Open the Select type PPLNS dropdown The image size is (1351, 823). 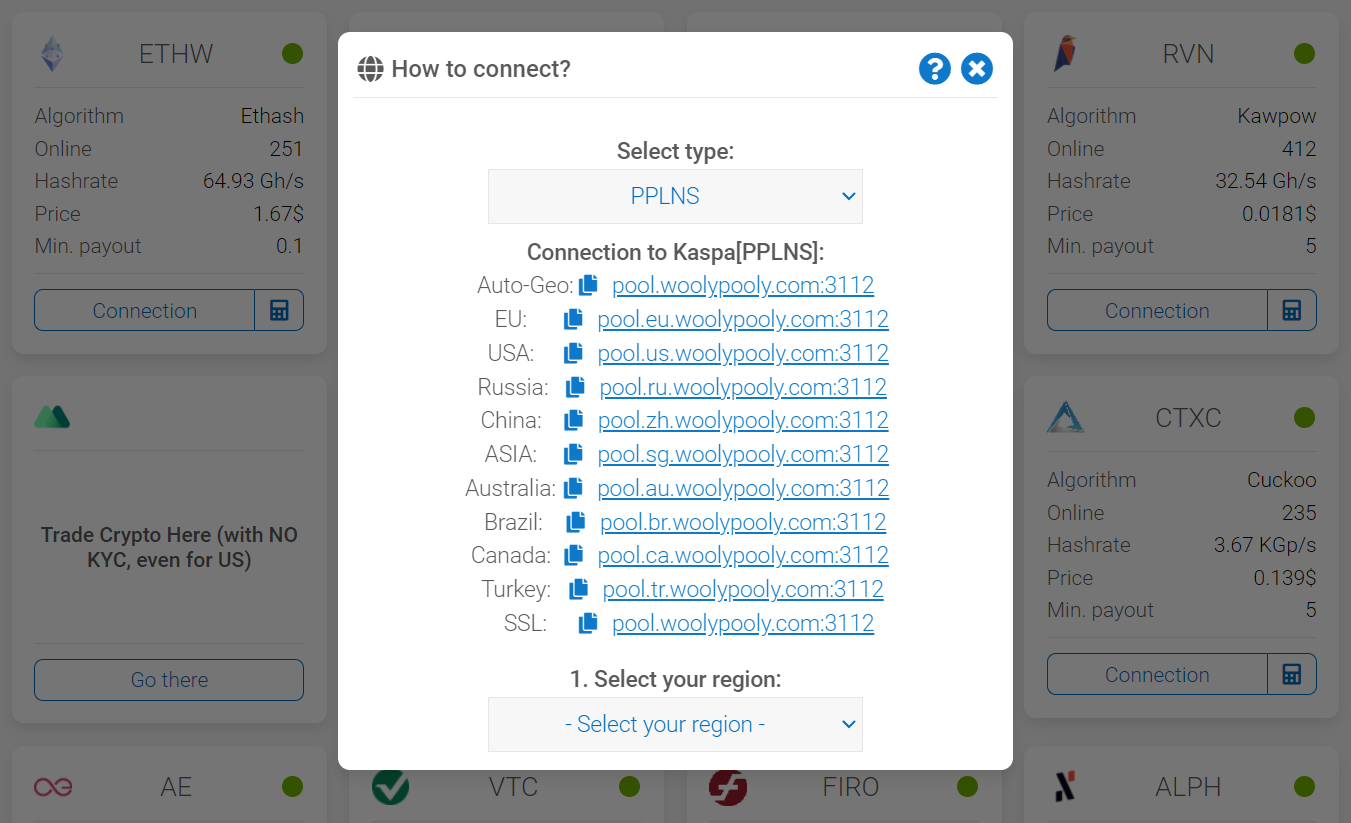(675, 196)
